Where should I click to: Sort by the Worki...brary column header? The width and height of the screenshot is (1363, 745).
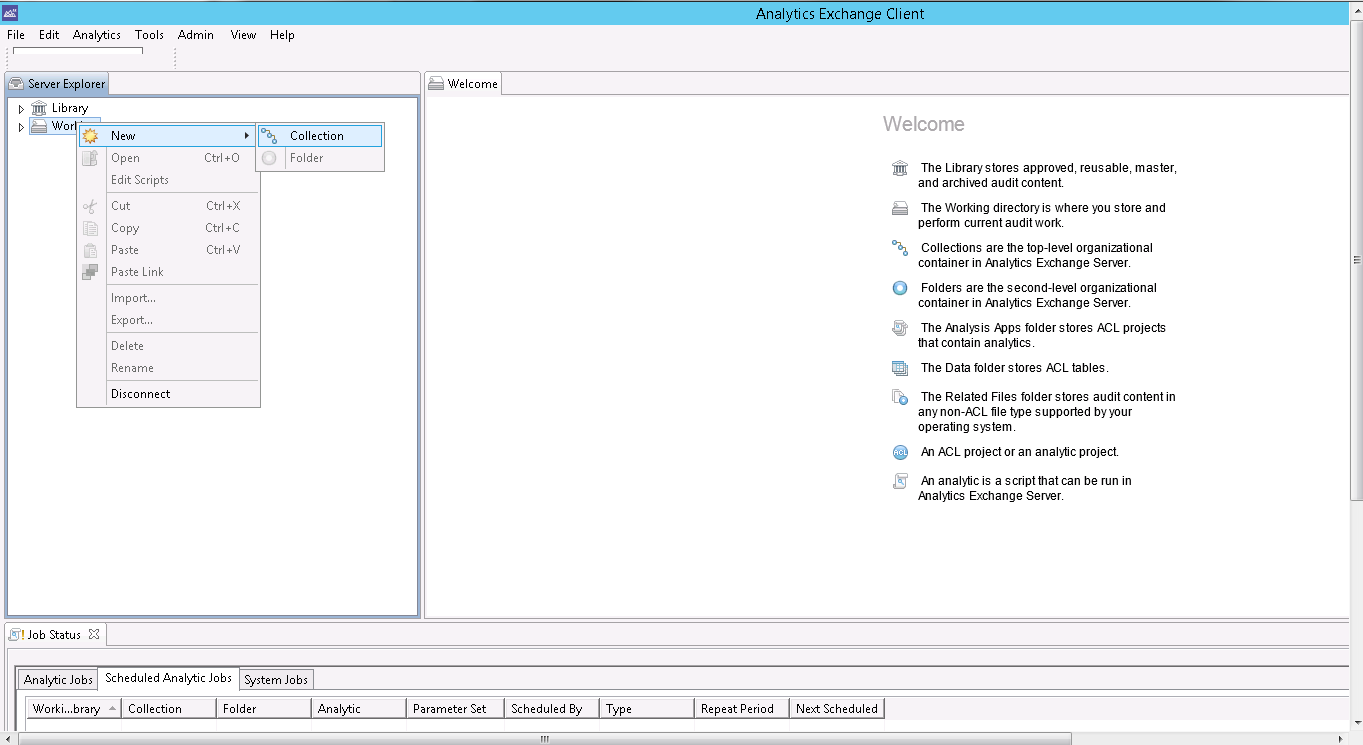[74, 709]
